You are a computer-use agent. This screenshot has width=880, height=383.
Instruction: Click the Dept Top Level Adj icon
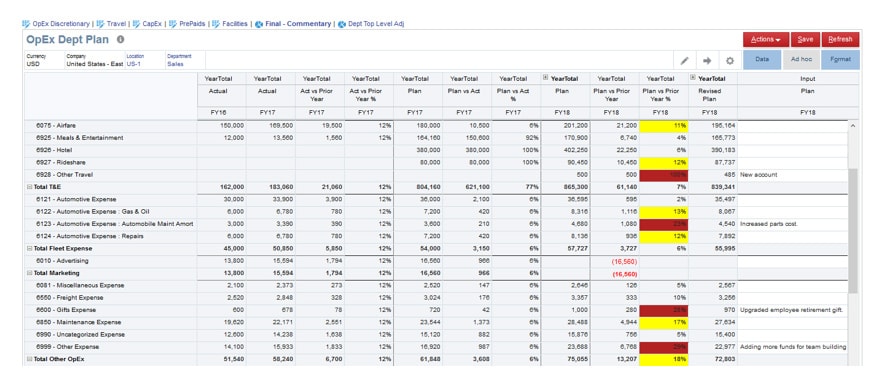tap(342, 24)
